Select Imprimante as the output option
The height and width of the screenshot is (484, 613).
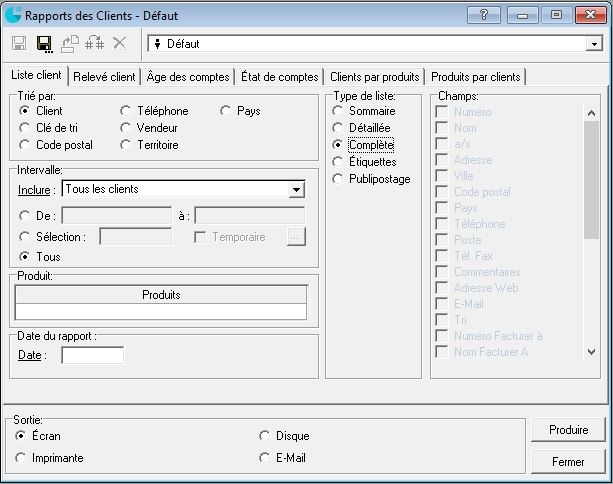point(22,458)
